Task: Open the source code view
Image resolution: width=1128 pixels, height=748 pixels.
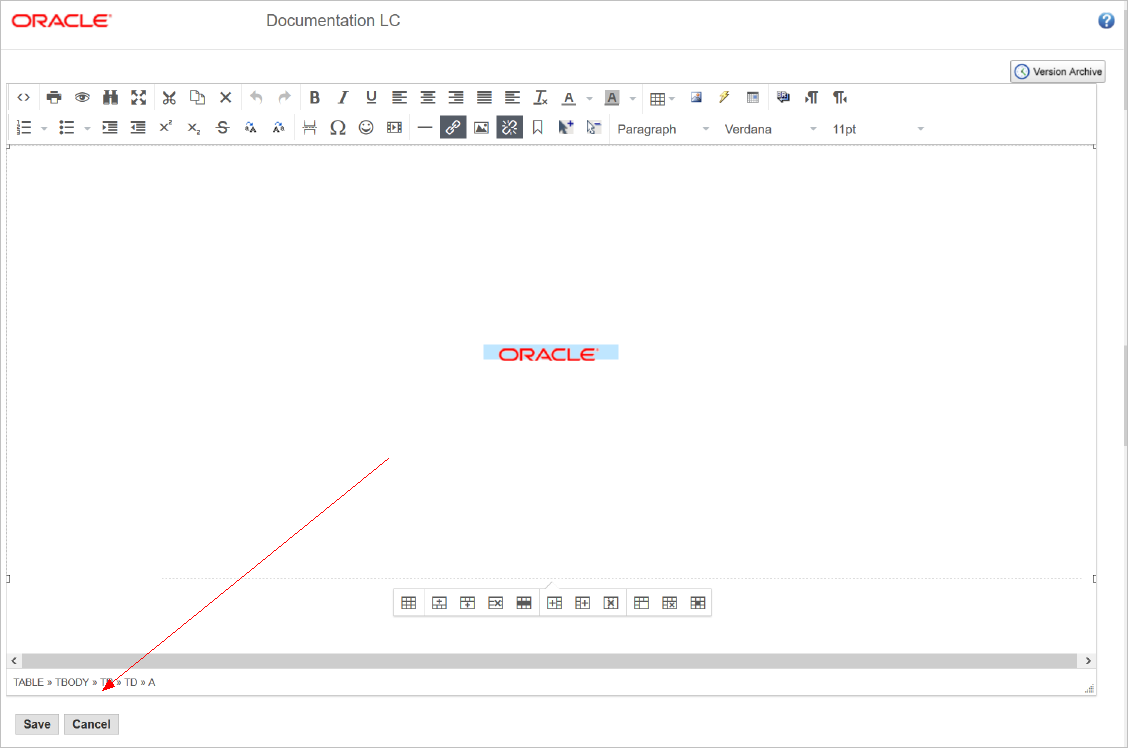Action: (24, 98)
